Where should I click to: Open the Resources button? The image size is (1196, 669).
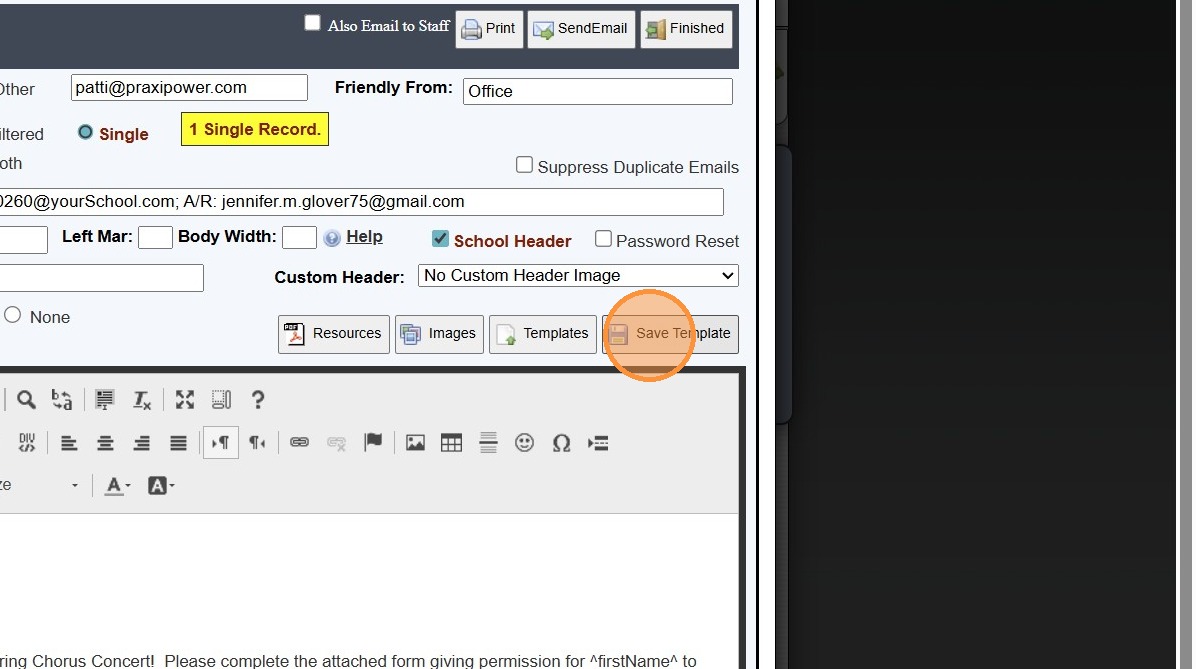[x=334, y=334]
